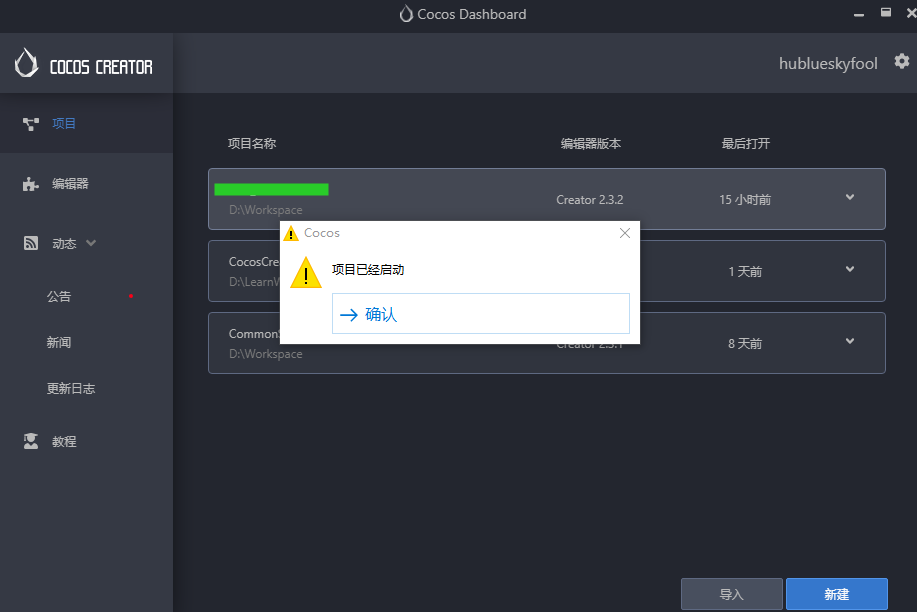The width and height of the screenshot is (917, 612).
Task: Expand options for project opened 8 天前
Action: click(850, 341)
